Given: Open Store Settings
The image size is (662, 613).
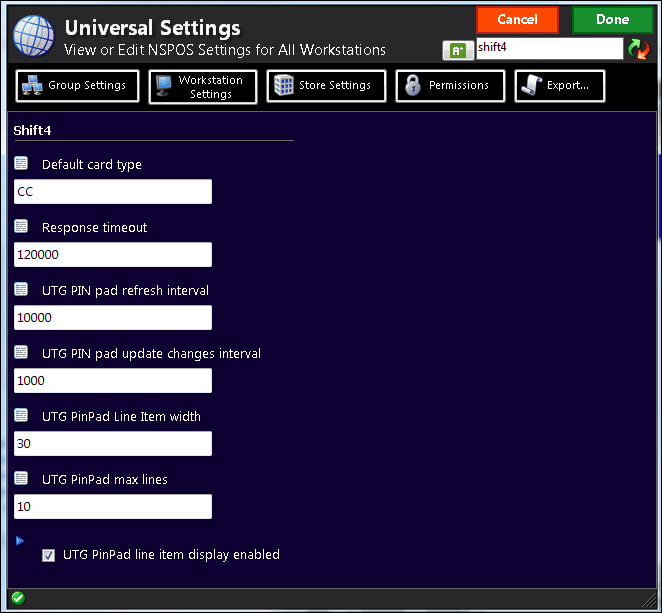Looking at the screenshot, I should coord(326,86).
